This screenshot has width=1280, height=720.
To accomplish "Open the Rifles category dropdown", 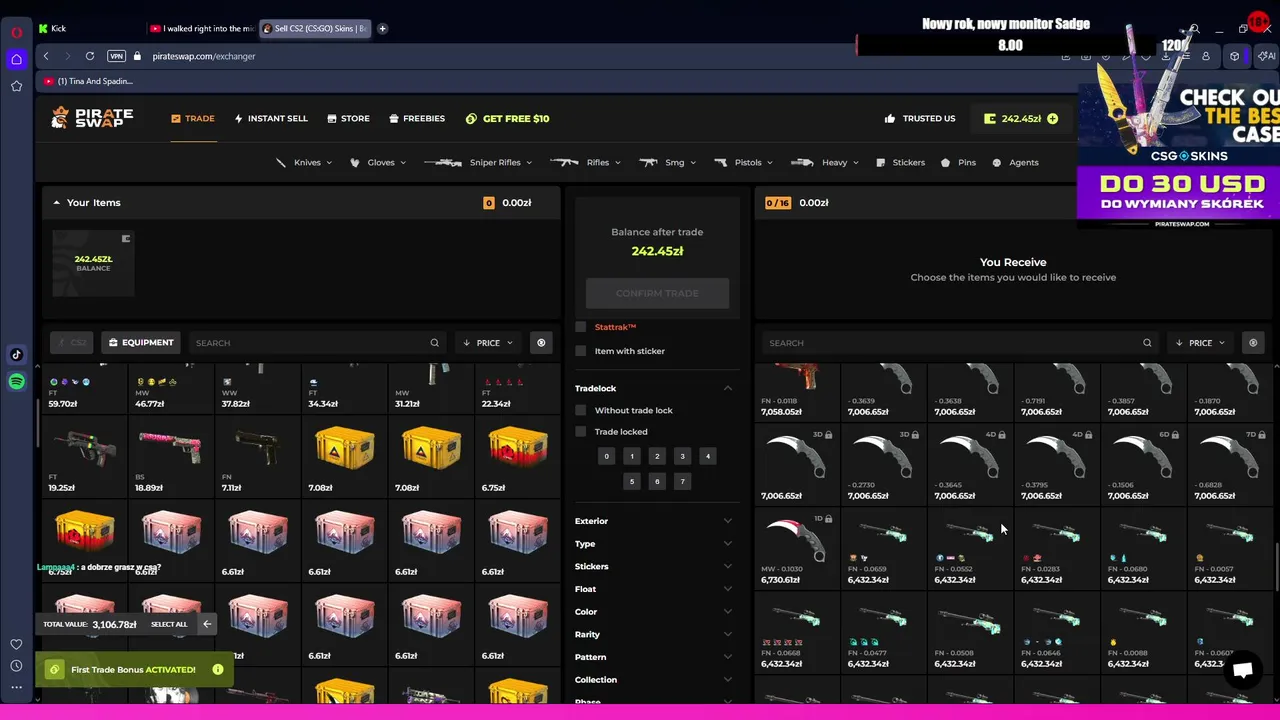I will (x=585, y=162).
